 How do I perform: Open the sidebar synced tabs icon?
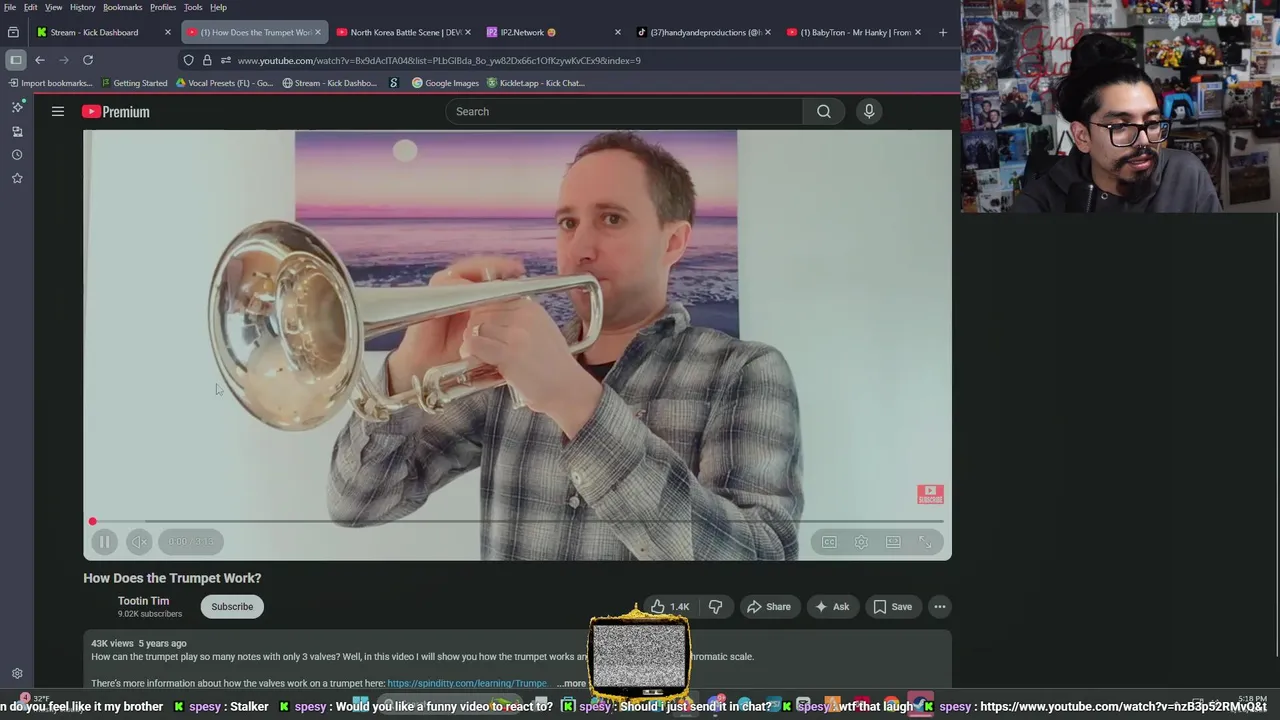click(17, 131)
